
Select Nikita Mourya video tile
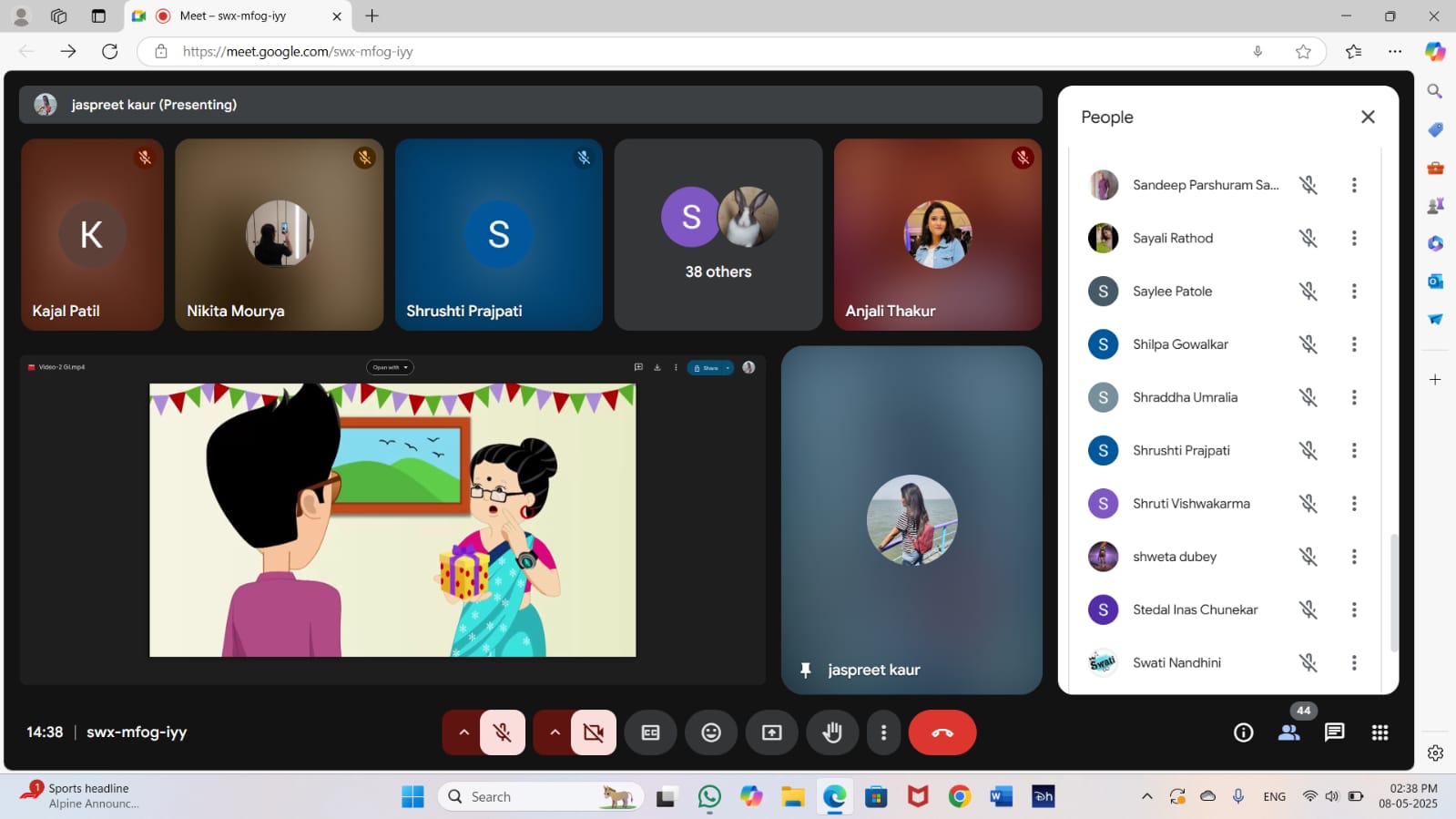tap(279, 234)
